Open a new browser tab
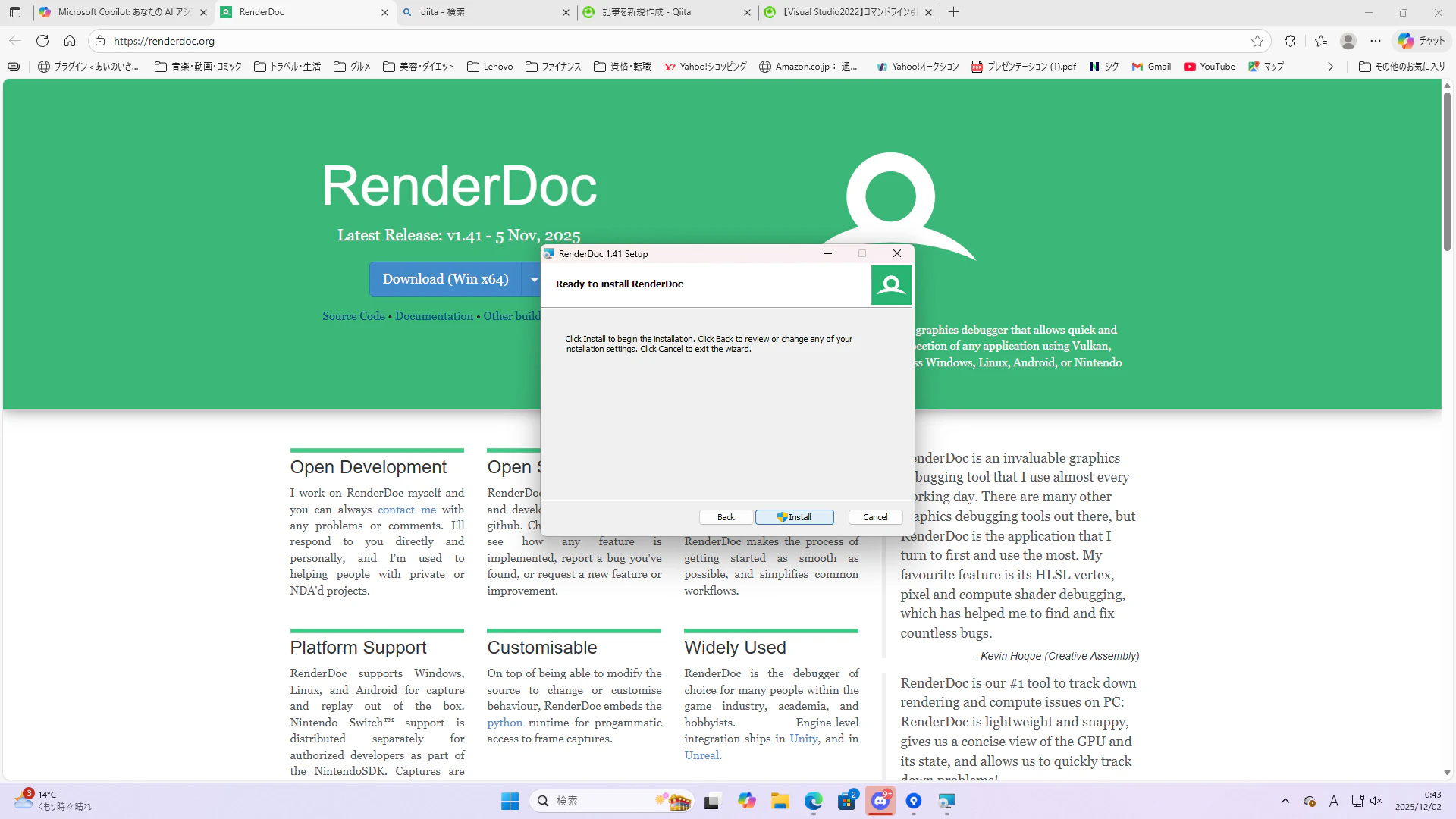 [954, 12]
